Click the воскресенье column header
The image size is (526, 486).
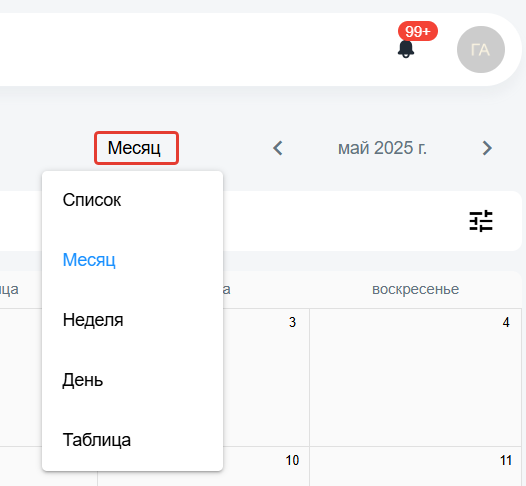point(415,289)
